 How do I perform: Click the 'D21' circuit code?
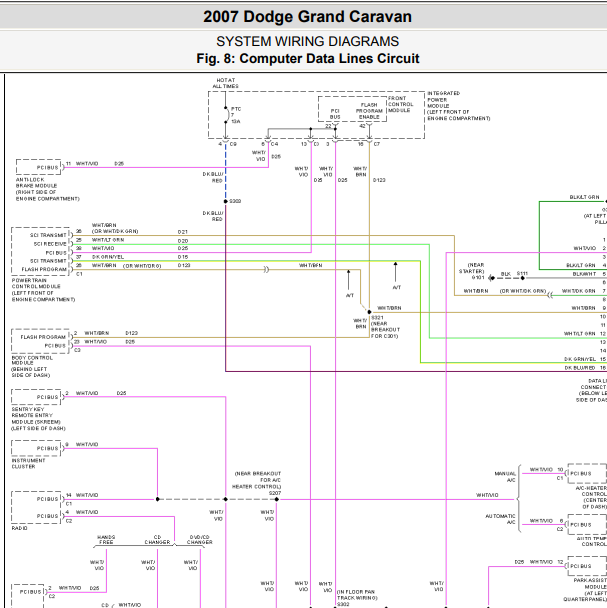[x=183, y=232]
